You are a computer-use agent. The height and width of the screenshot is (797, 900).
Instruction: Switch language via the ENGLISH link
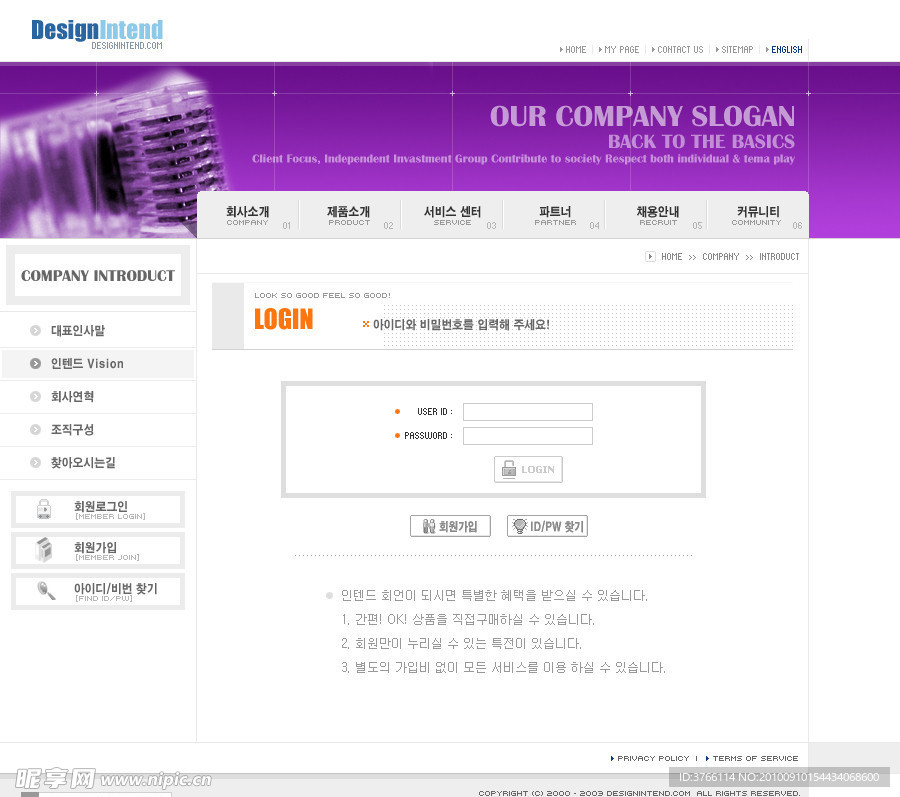[x=786, y=49]
